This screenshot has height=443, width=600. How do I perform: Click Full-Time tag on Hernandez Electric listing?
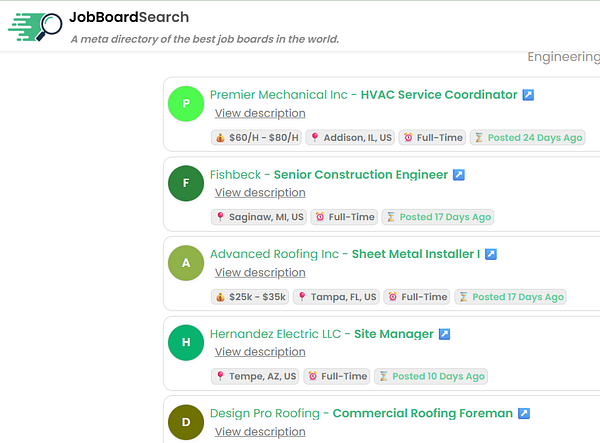click(x=337, y=376)
